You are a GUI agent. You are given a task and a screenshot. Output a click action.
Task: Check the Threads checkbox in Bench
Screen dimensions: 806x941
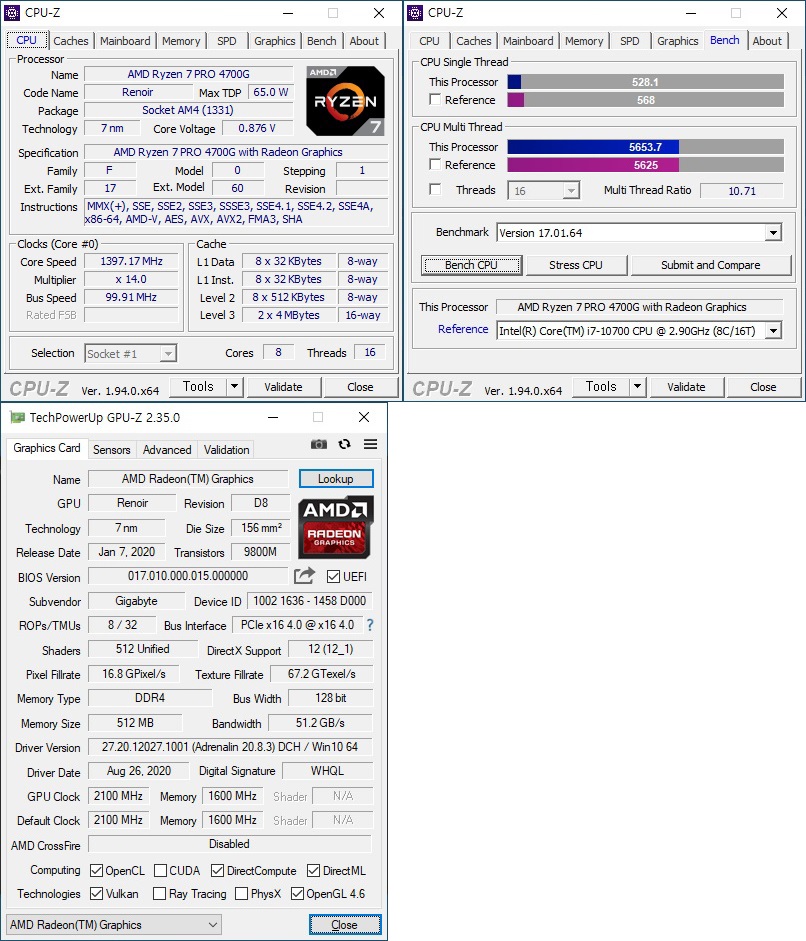435,189
